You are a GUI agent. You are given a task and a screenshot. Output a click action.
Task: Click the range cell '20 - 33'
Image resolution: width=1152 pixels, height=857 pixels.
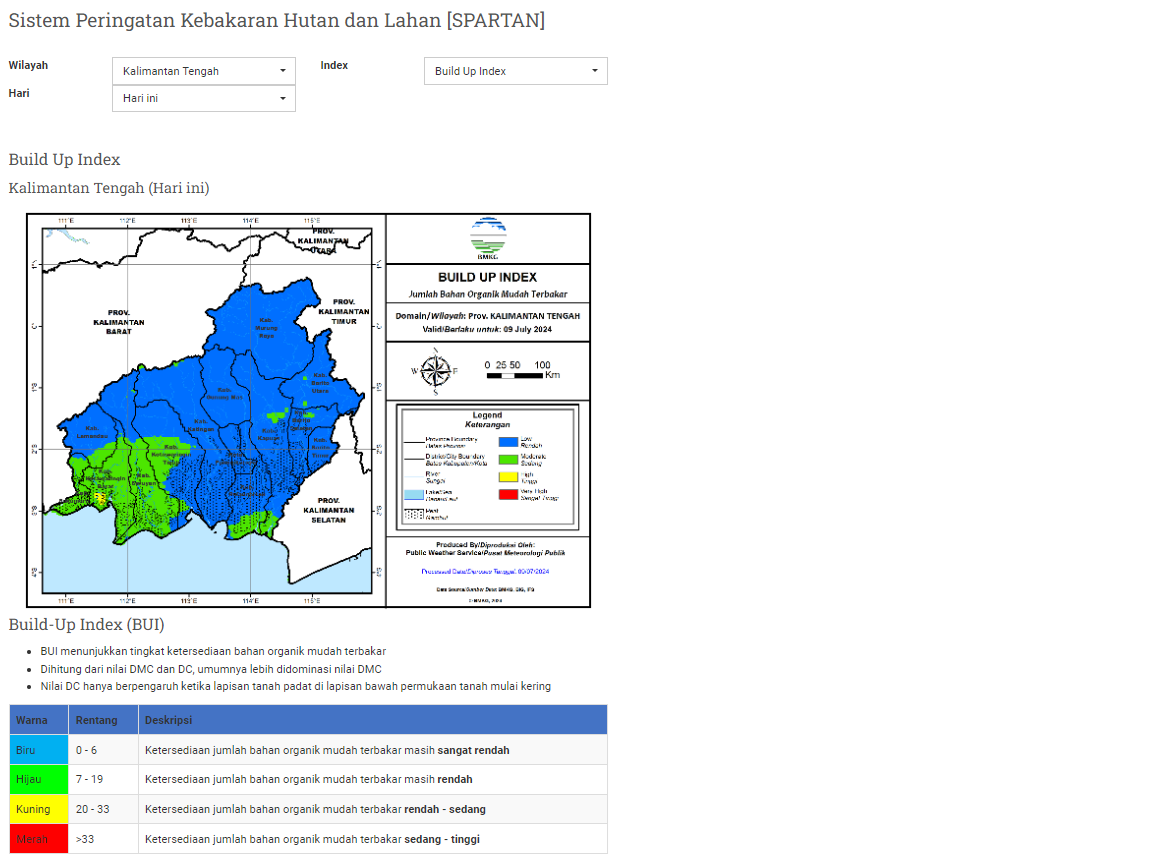pyautogui.click(x=104, y=809)
